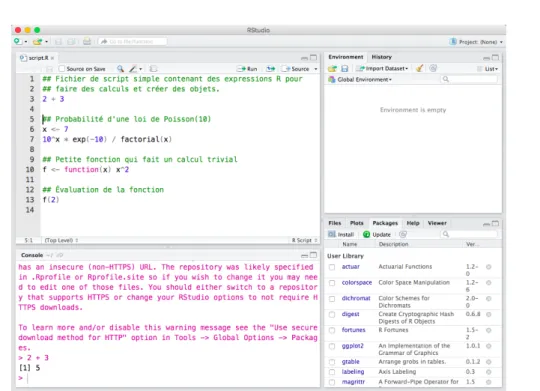Click the Install packages button
Image resolution: width=540 pixels, height=391 pixels.
click(x=341, y=234)
